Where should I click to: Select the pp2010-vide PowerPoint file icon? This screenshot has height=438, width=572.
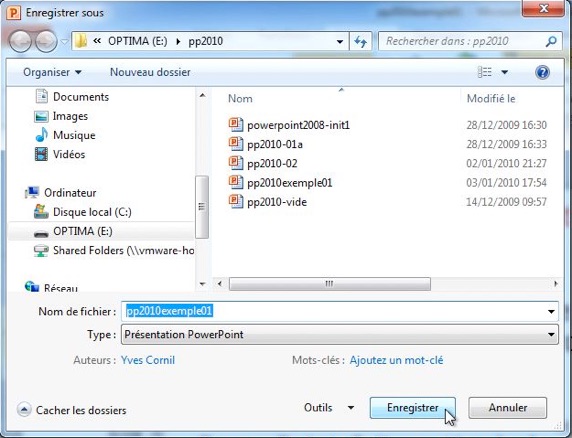236,202
